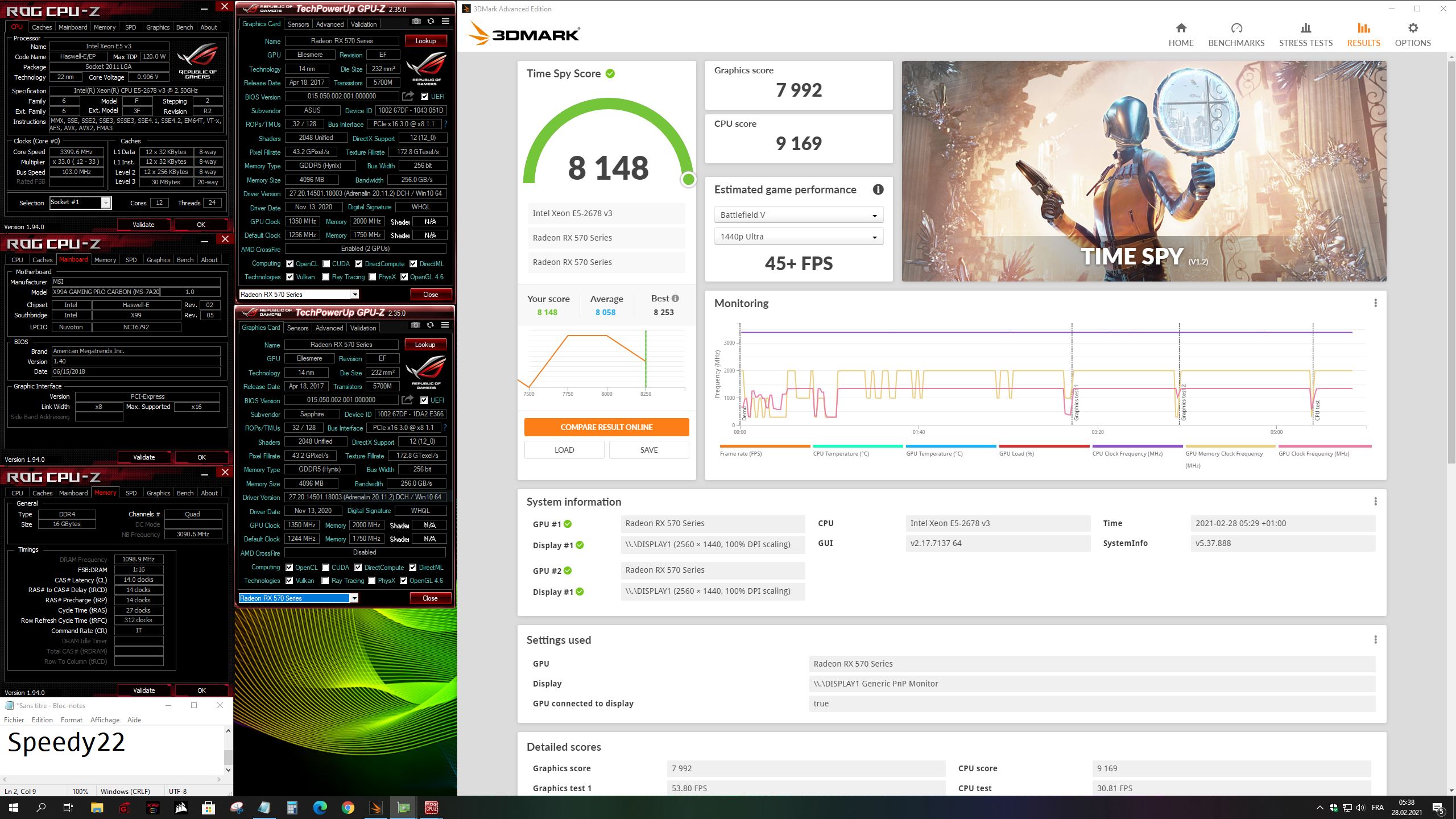This screenshot has width=1456, height=819.
Task: Open the 3DMark OPTIONS gear
Action: (x=1412, y=35)
